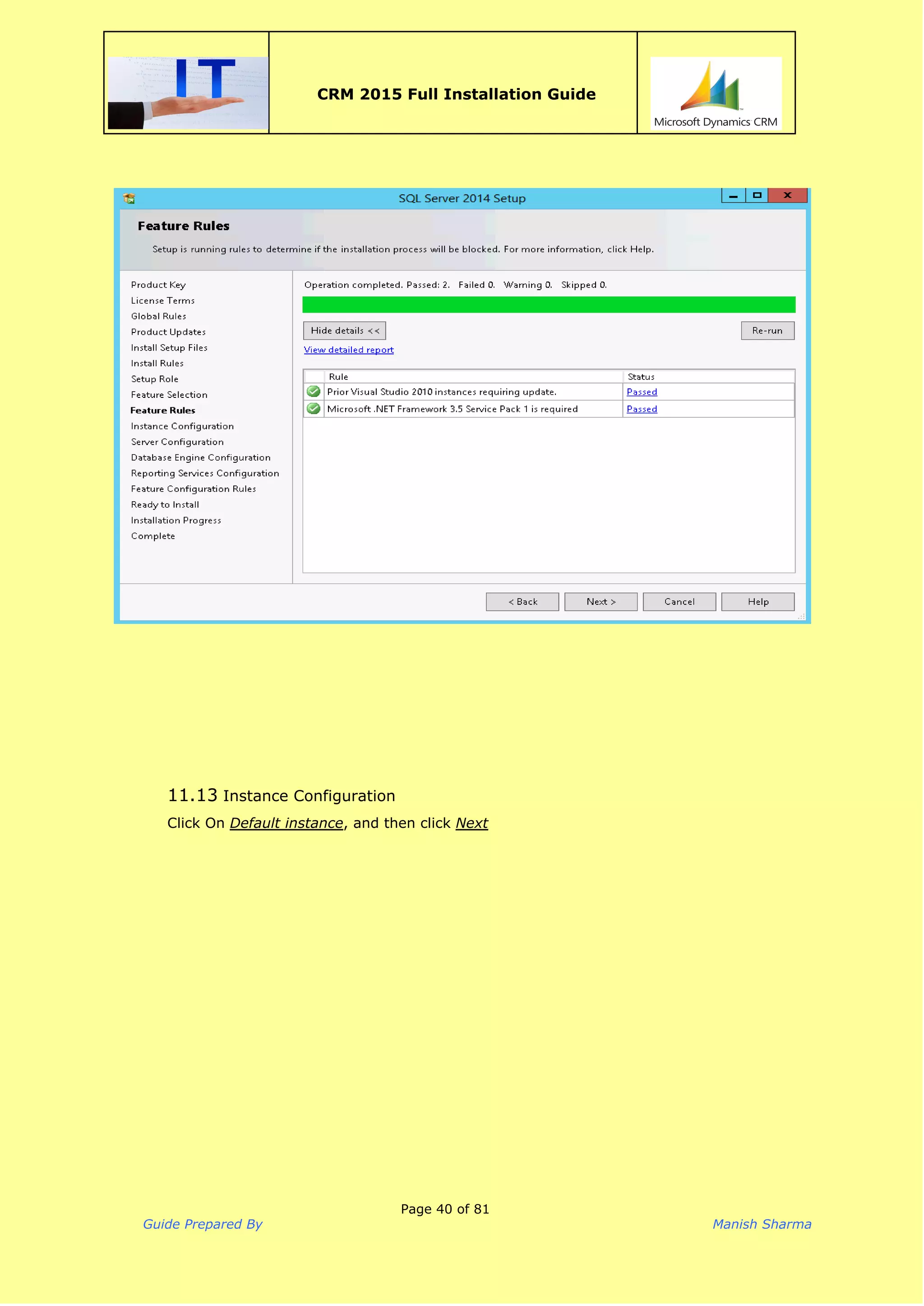Image resolution: width=924 pixels, height=1306 pixels.
Task: Click the 'Feature Rules' page heading
Action: tap(184, 226)
